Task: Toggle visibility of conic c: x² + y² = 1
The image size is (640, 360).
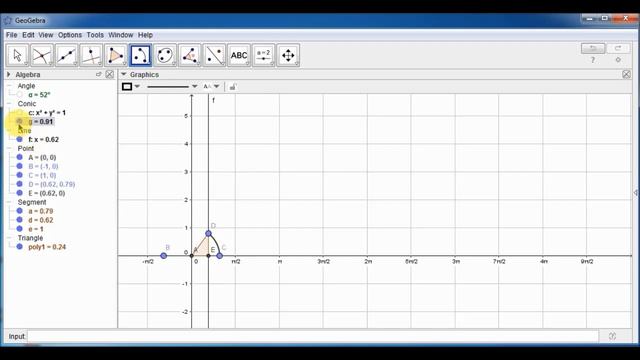Action: pos(20,113)
